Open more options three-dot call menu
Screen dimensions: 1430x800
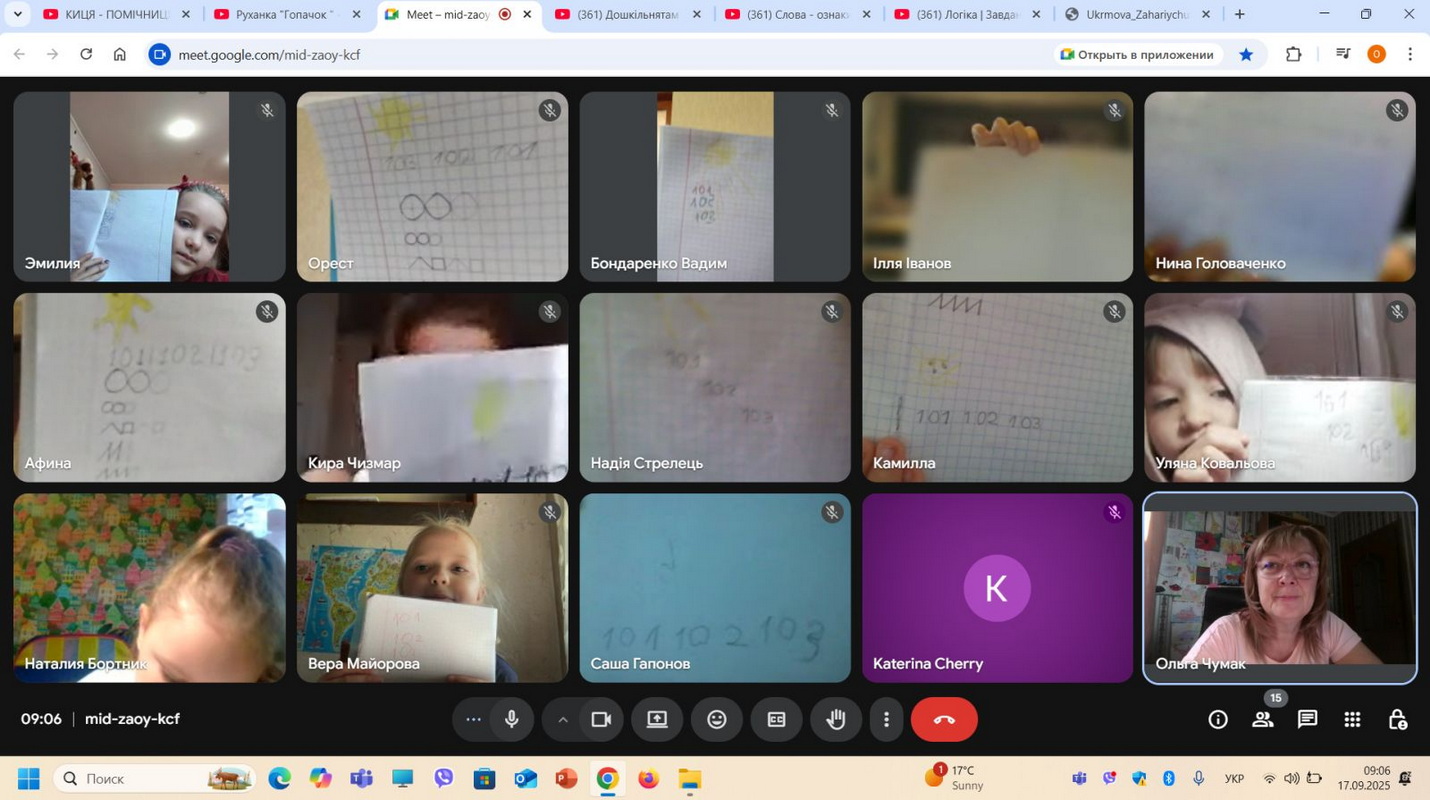point(886,719)
